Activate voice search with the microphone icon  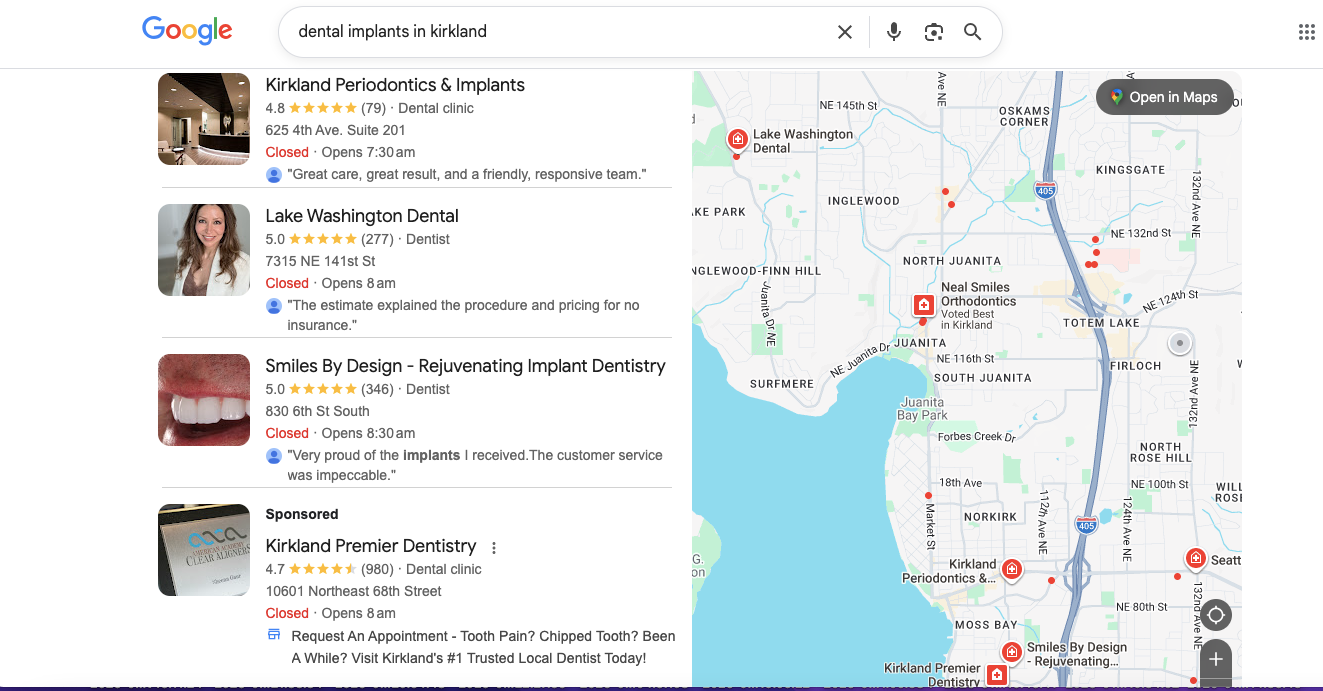pyautogui.click(x=893, y=31)
